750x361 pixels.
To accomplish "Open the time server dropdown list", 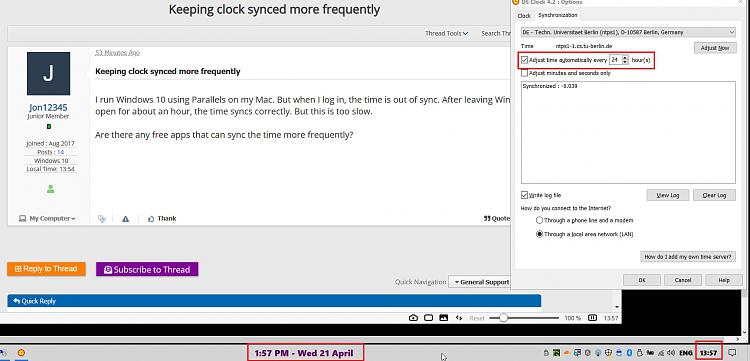I will (x=628, y=33).
